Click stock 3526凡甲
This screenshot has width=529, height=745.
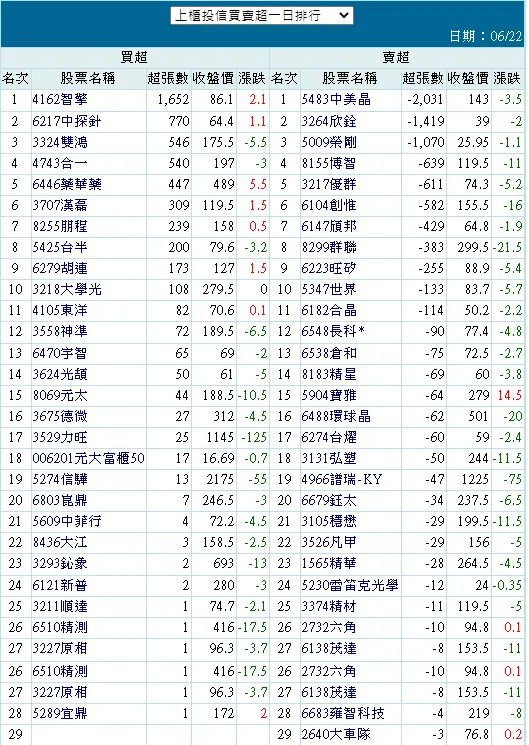[329, 542]
